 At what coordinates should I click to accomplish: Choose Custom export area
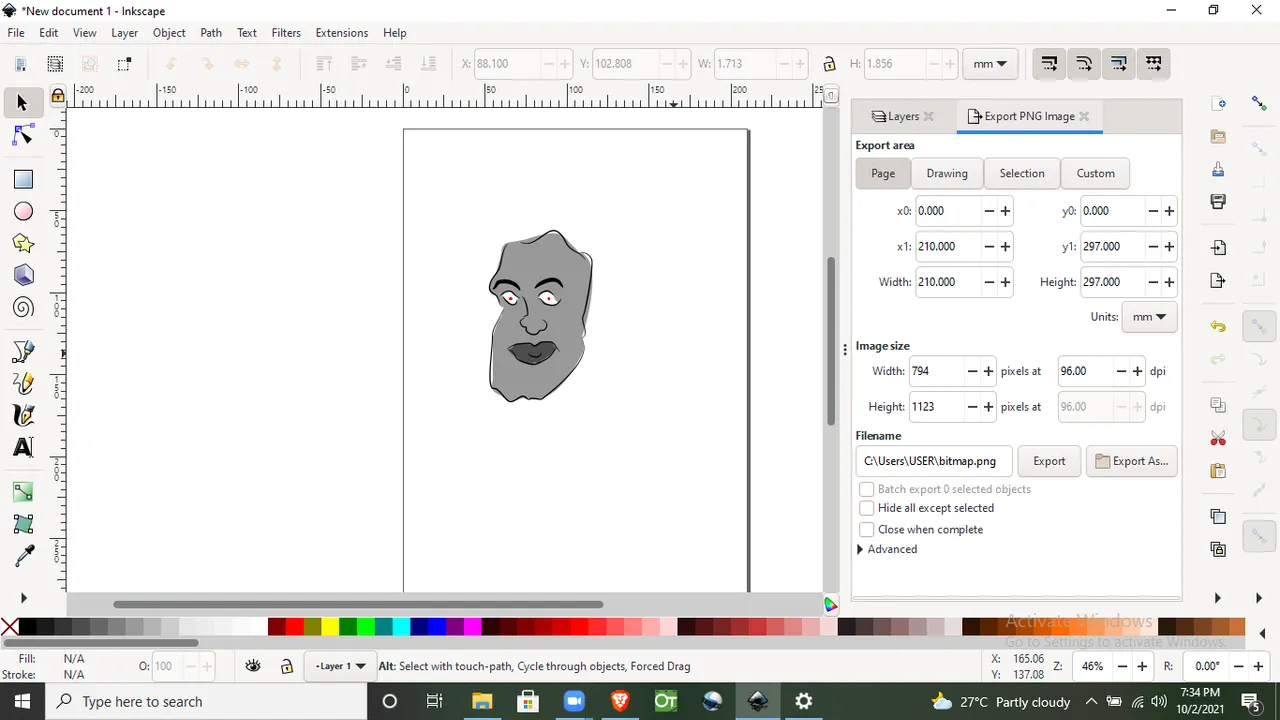(x=1096, y=173)
